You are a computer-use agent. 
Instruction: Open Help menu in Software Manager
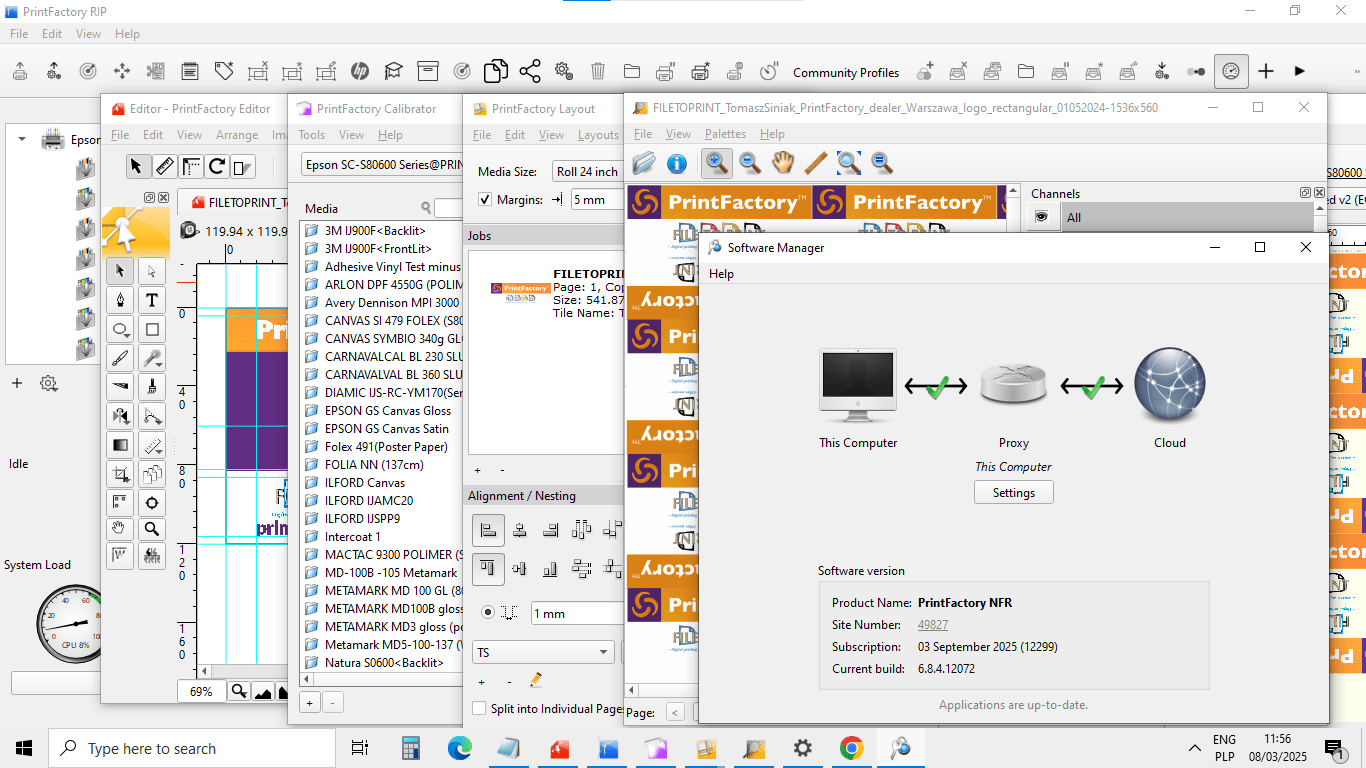point(721,274)
